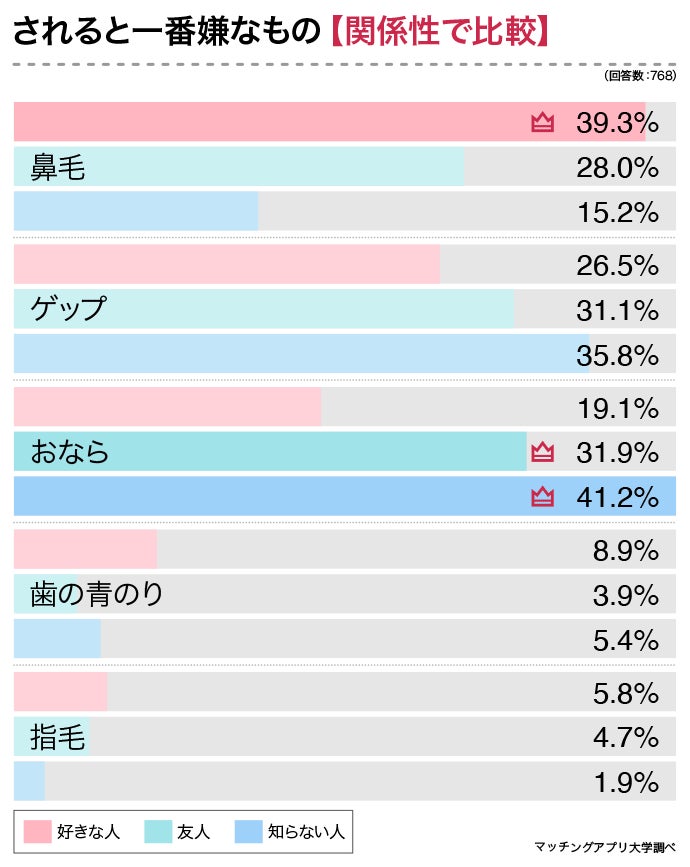
Task: Click the blue 知らない人 legend swatch
Action: (250, 831)
